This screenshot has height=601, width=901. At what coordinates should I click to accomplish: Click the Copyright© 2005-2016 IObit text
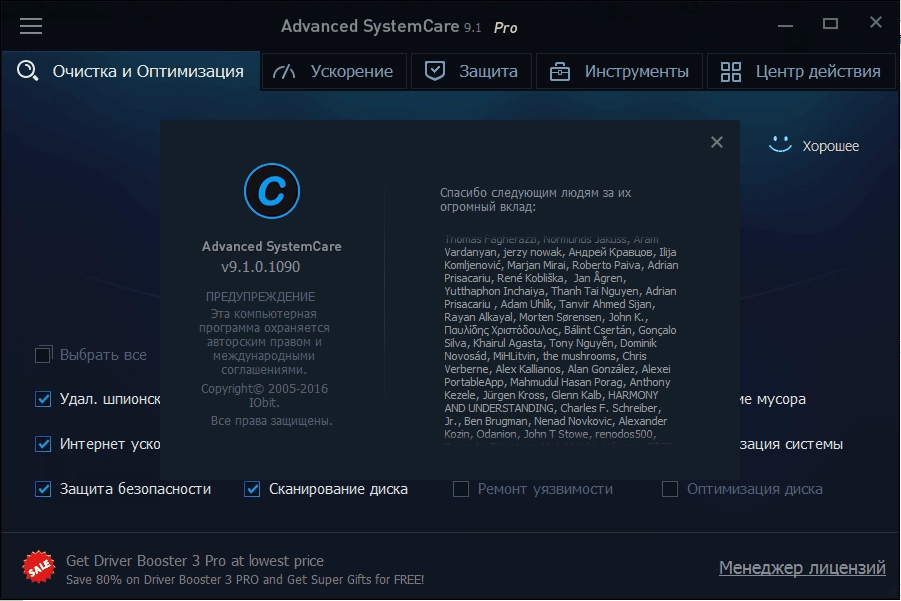point(264,395)
